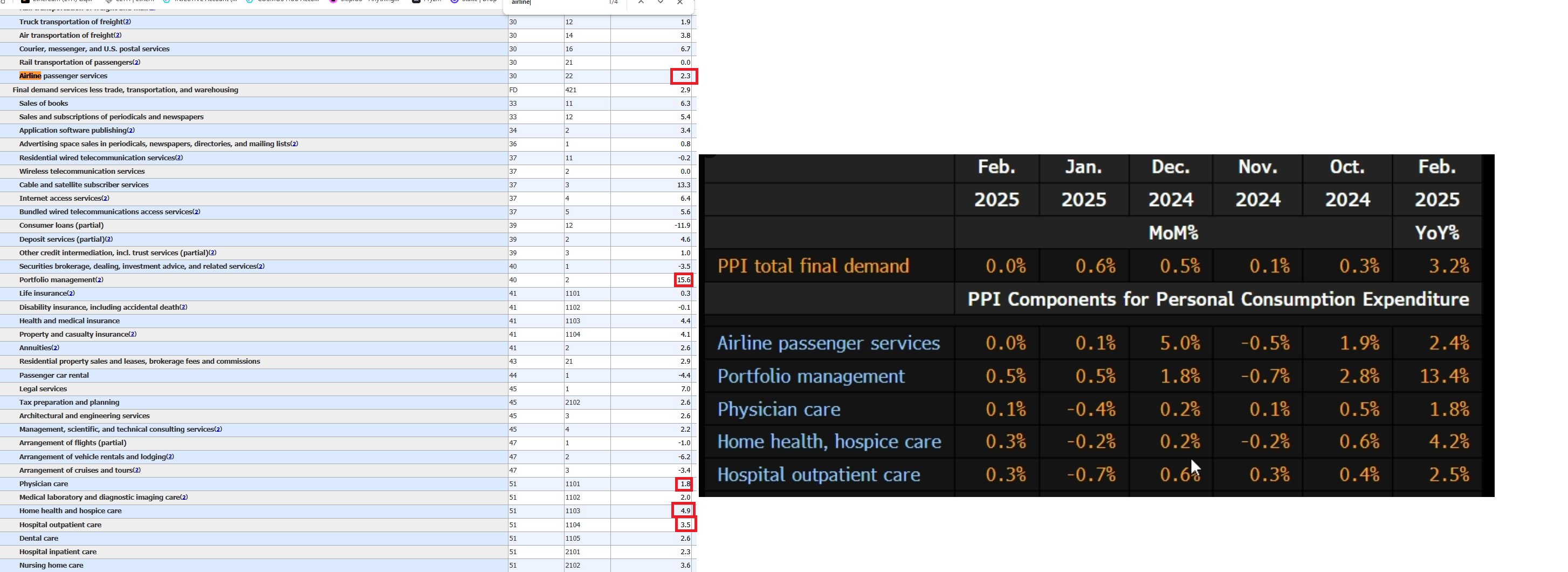Select 'Arrangement of flights (partial)' row label
1568x572 pixels.
[72, 443]
